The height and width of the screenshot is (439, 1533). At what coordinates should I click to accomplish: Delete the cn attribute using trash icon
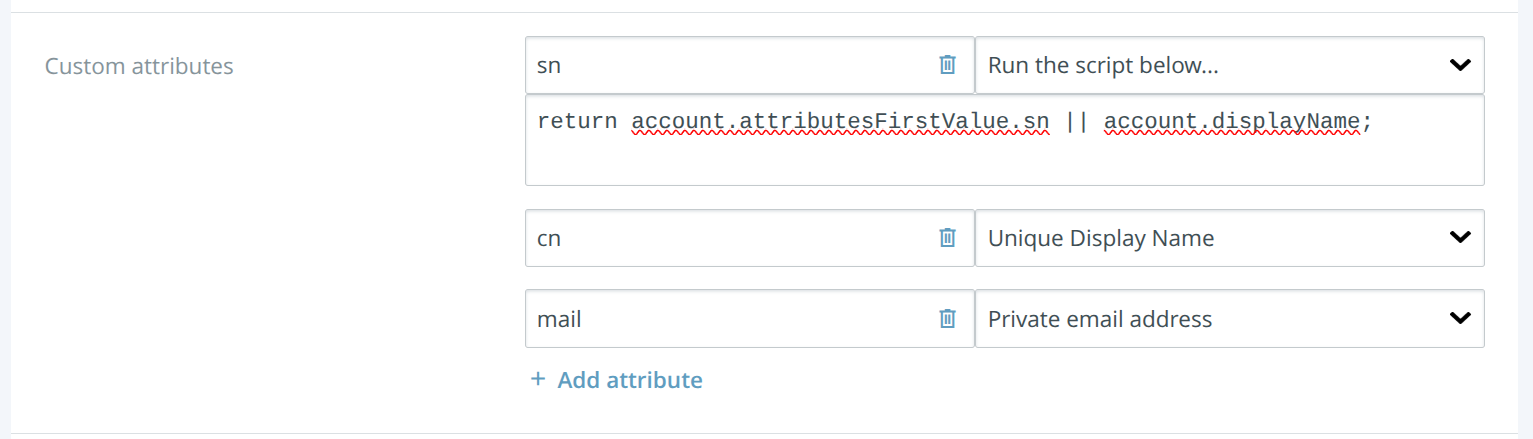click(947, 238)
